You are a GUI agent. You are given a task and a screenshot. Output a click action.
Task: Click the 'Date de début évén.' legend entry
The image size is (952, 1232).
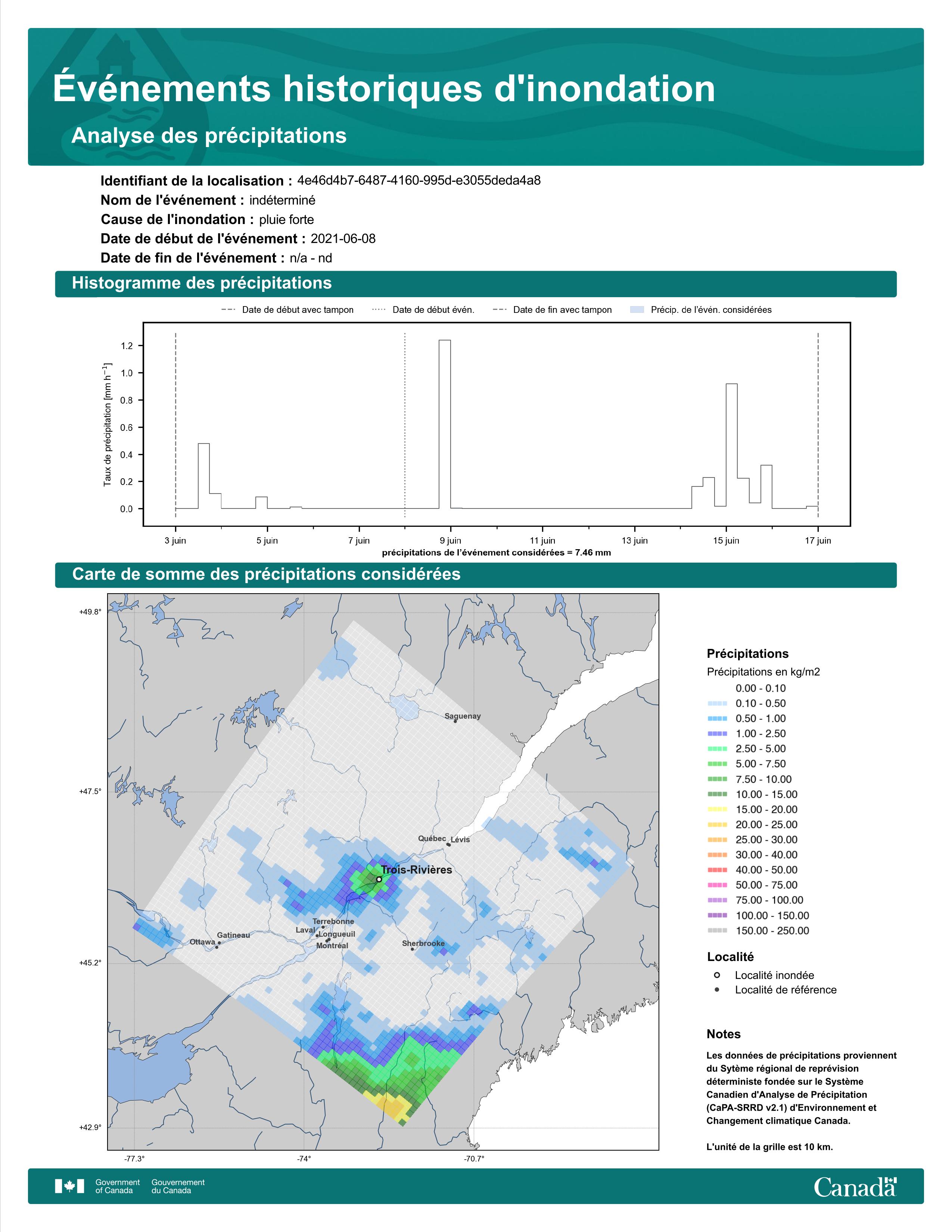click(x=423, y=310)
